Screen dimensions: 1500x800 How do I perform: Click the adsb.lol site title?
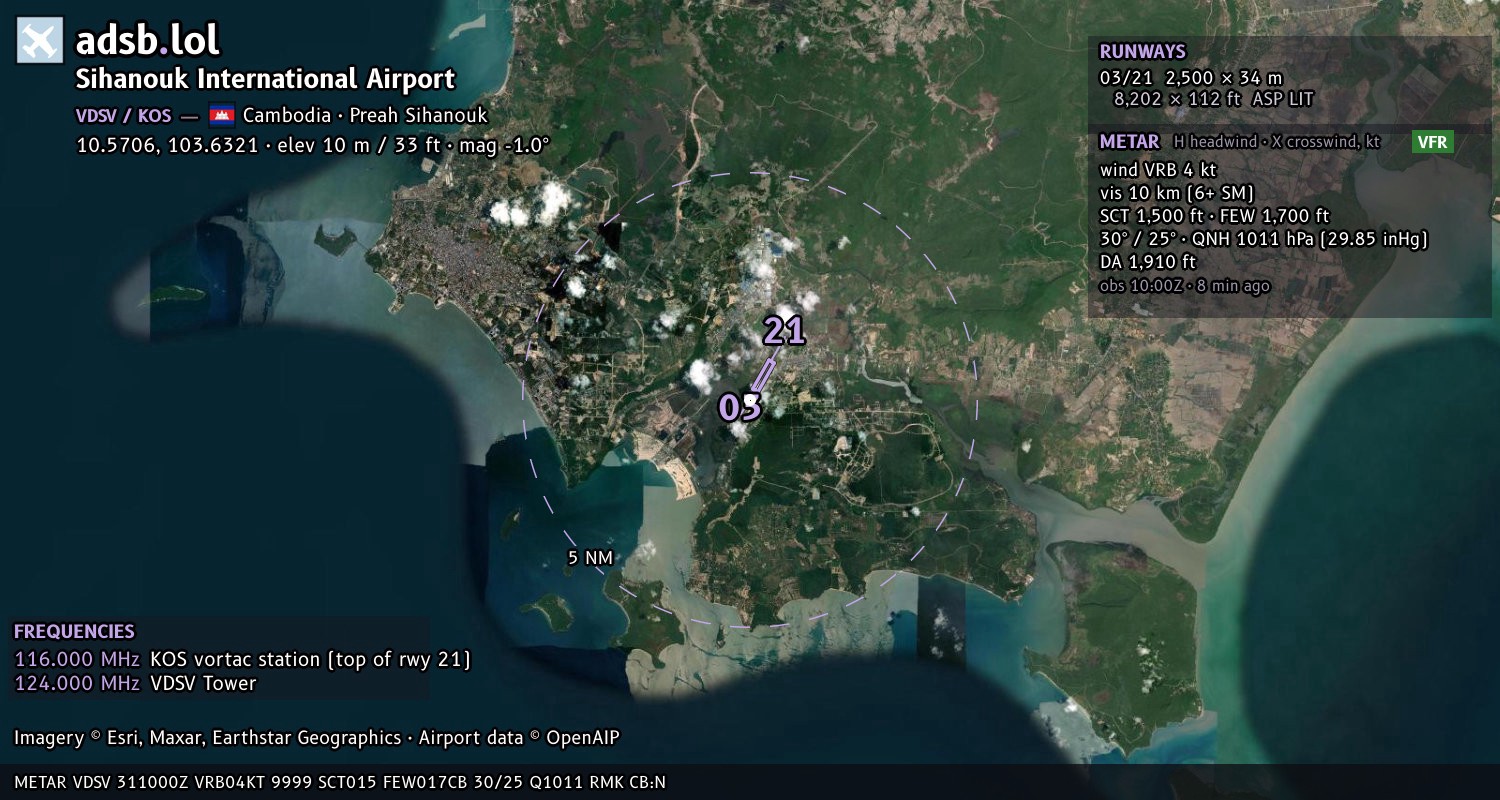click(x=148, y=40)
